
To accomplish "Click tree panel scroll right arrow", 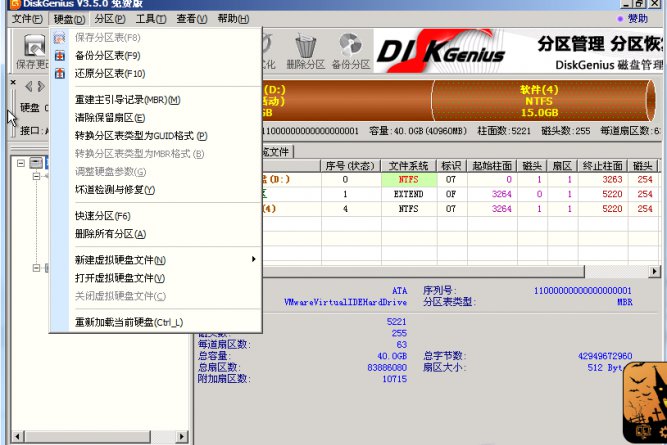I will pos(182,436).
